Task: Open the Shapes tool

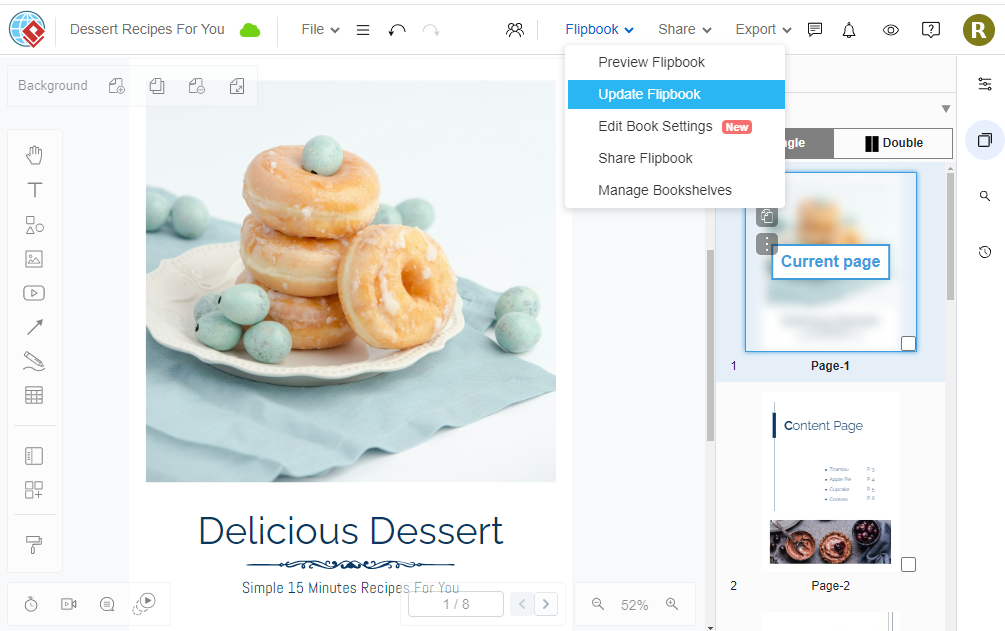Action: pos(34,225)
